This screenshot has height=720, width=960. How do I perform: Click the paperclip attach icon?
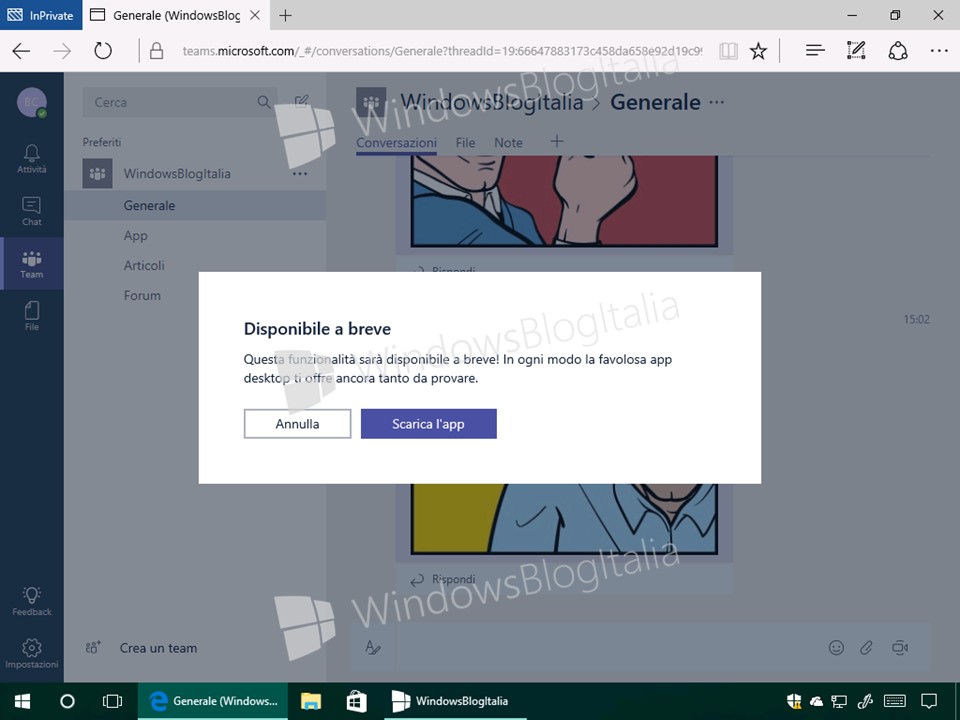866,648
